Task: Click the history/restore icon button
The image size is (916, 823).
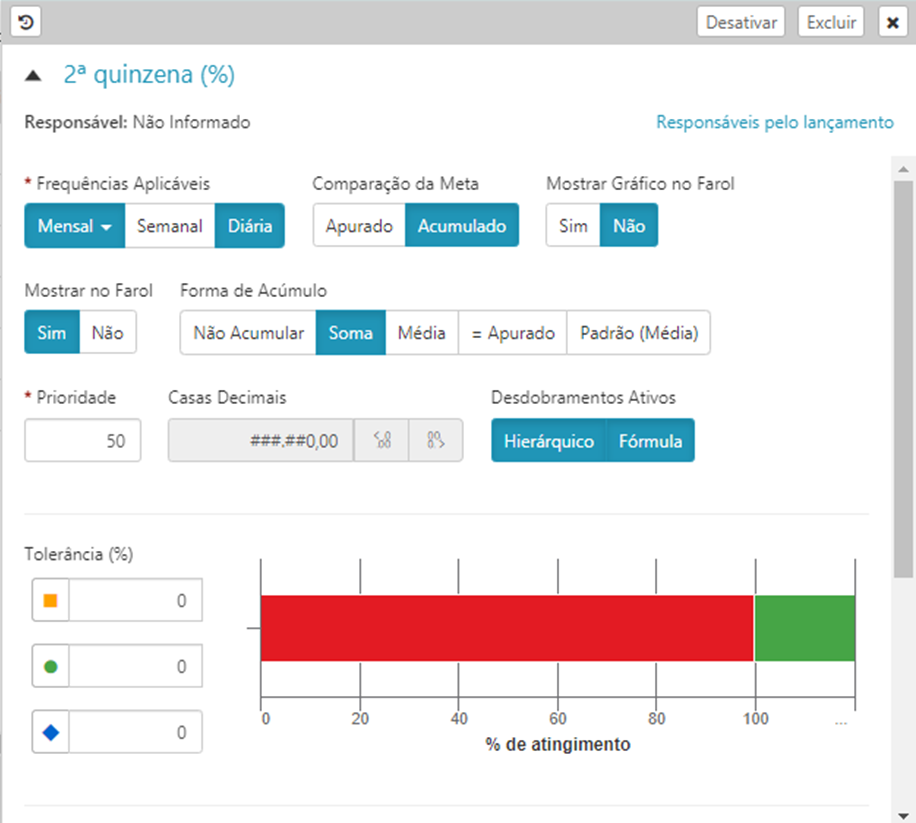Action: 26,22
